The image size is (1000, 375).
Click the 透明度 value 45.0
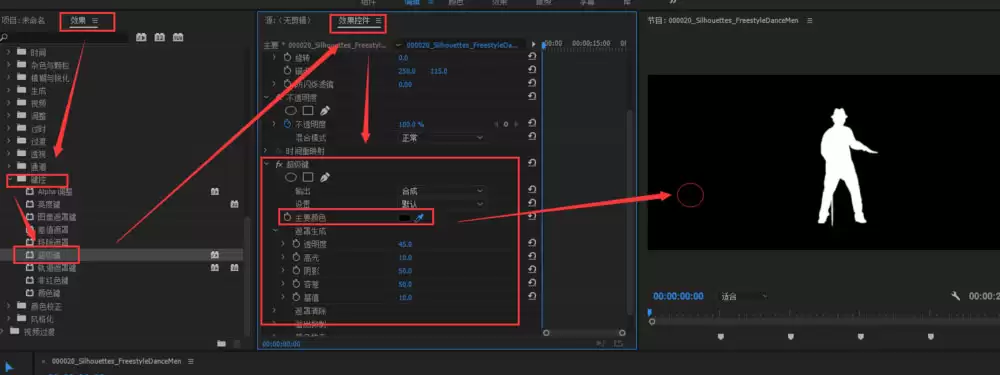[405, 244]
